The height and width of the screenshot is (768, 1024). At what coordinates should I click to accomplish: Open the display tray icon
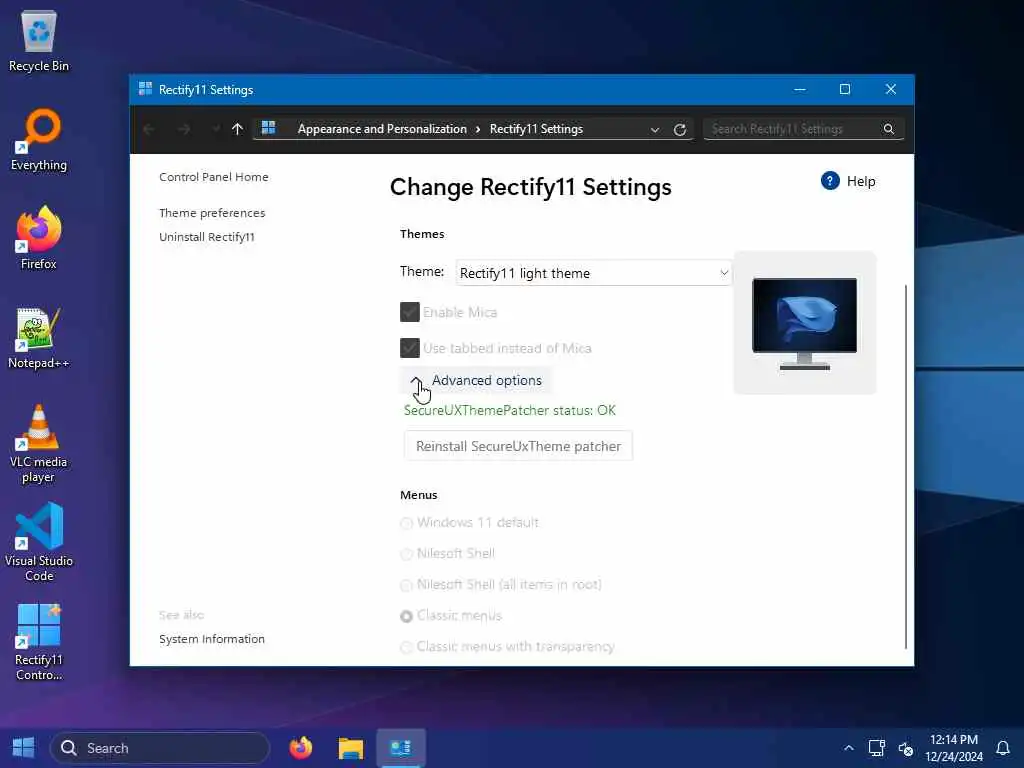tap(876, 748)
